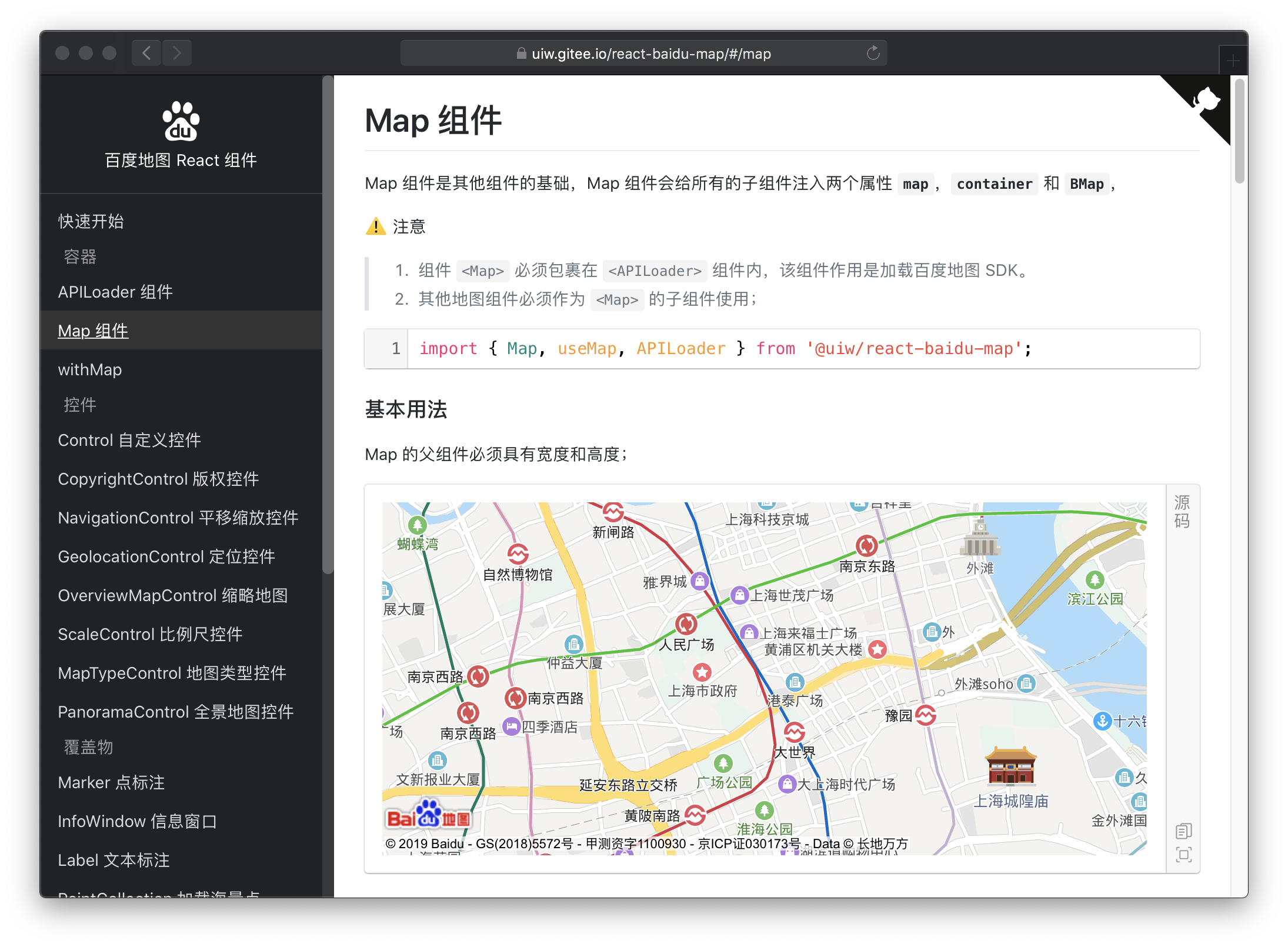
Task: Click the Baidu map logo on map
Action: point(428,815)
